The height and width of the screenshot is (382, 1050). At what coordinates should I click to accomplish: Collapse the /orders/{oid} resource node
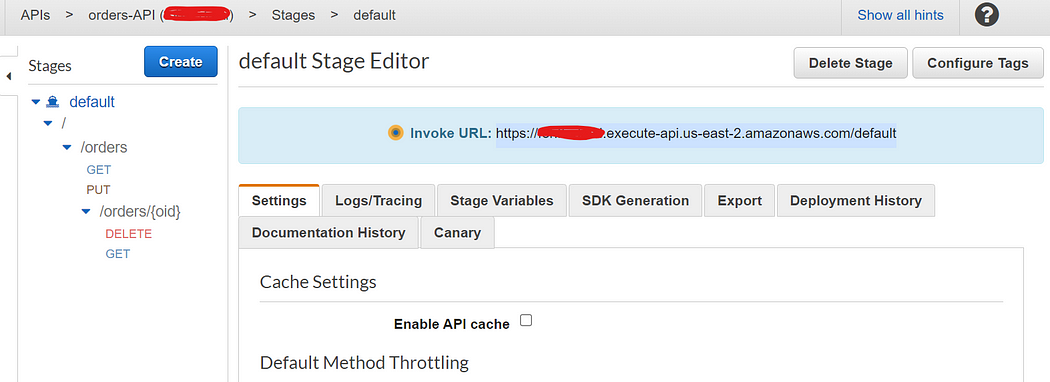pos(86,211)
